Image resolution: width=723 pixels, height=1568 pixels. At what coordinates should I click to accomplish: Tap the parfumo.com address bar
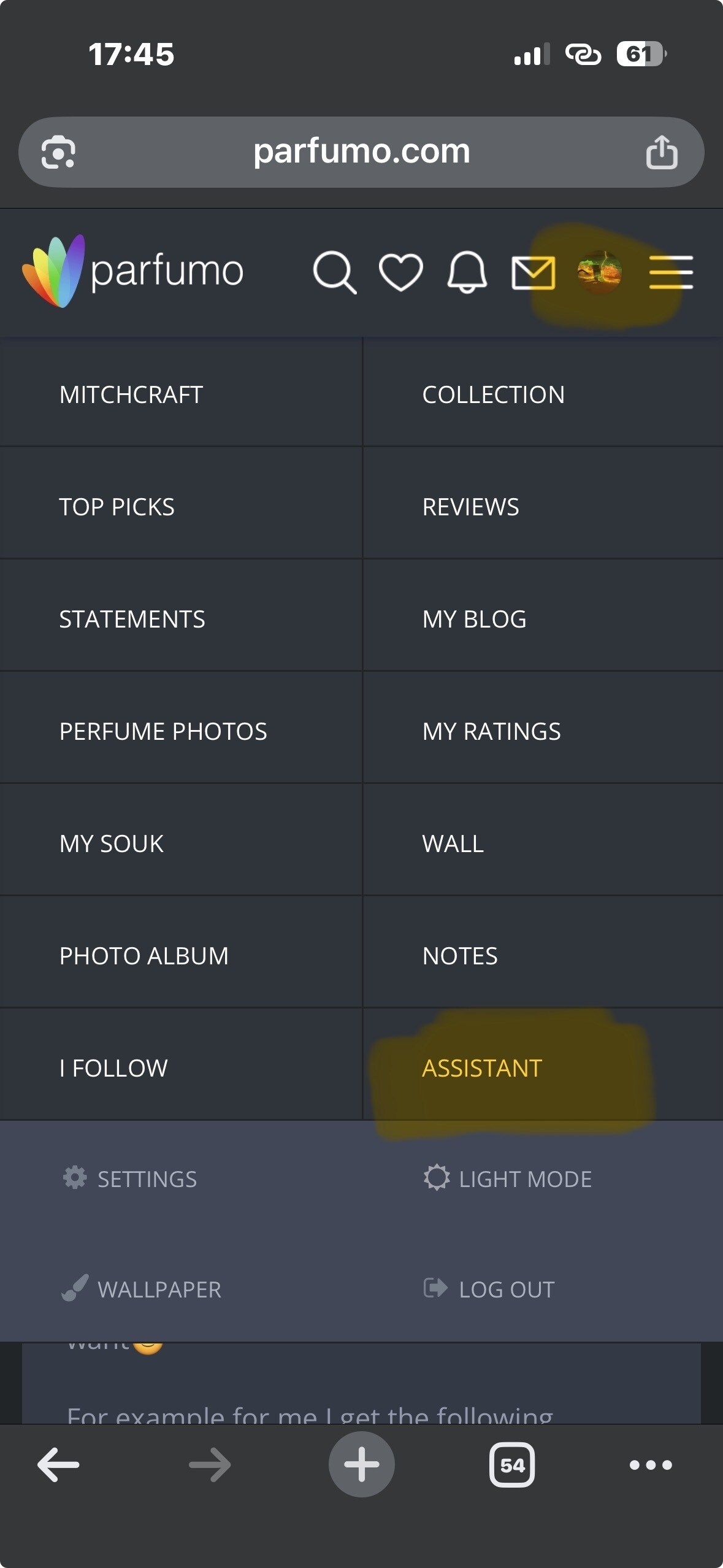(x=361, y=152)
